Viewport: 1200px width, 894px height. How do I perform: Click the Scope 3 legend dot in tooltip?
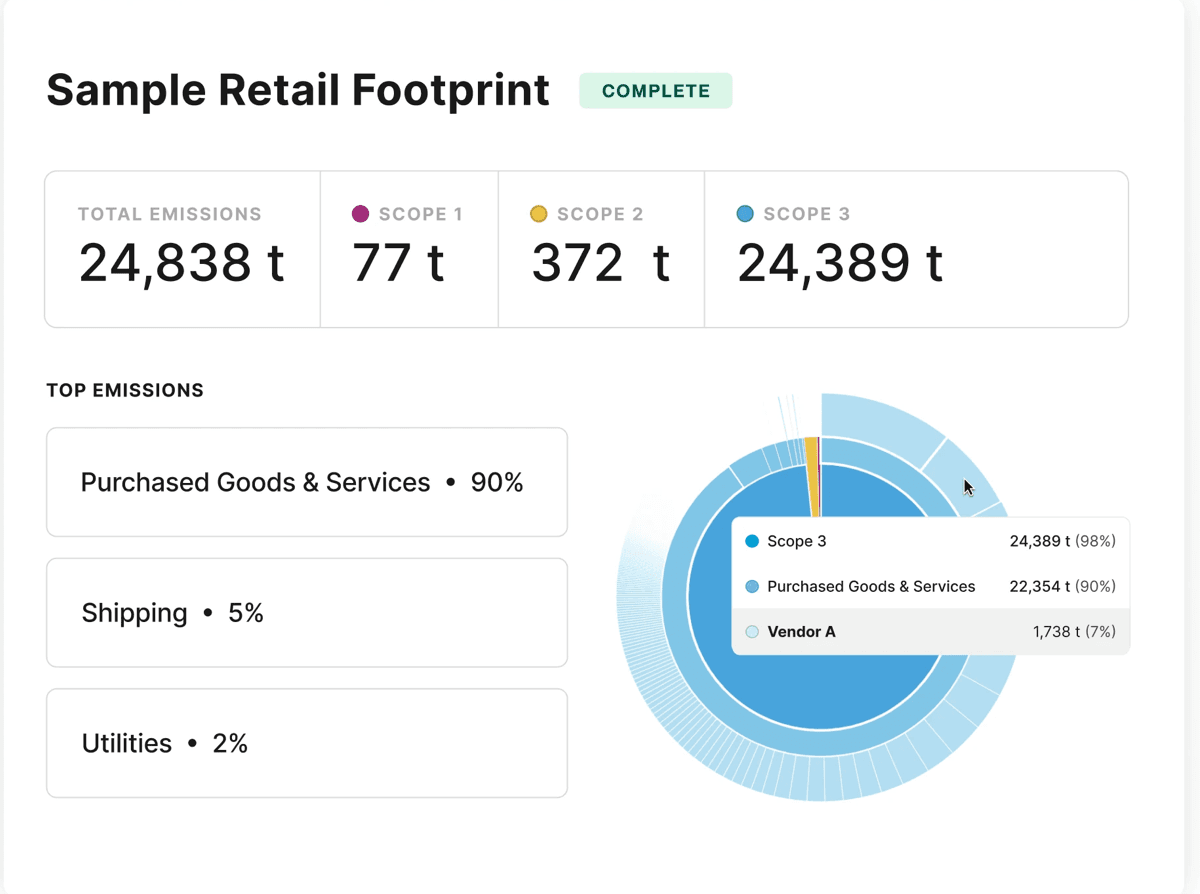click(752, 541)
